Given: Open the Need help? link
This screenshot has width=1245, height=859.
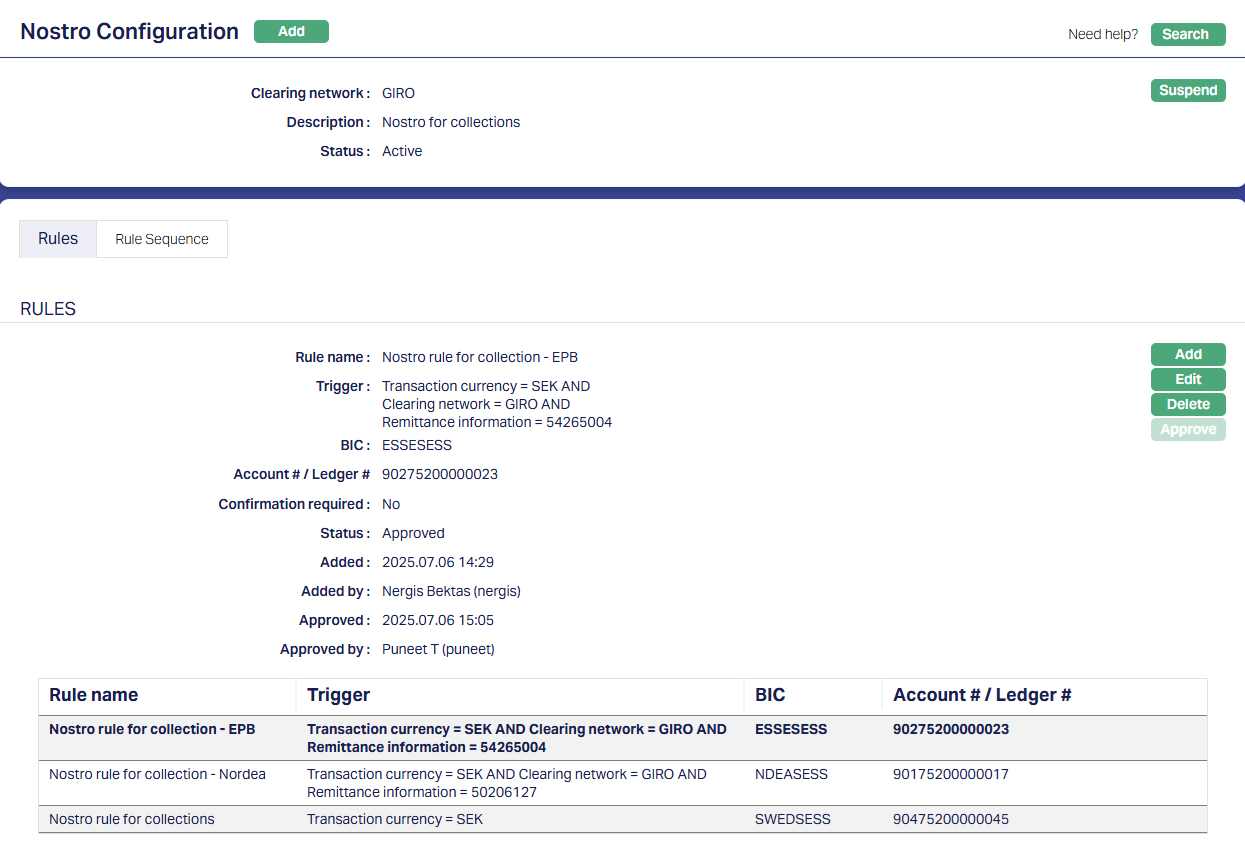Looking at the screenshot, I should [x=1102, y=34].
